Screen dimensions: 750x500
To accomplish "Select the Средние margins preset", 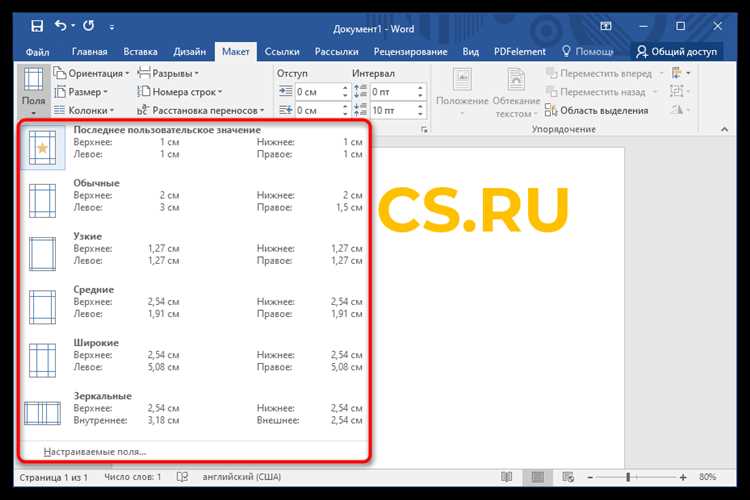I will tap(194, 307).
